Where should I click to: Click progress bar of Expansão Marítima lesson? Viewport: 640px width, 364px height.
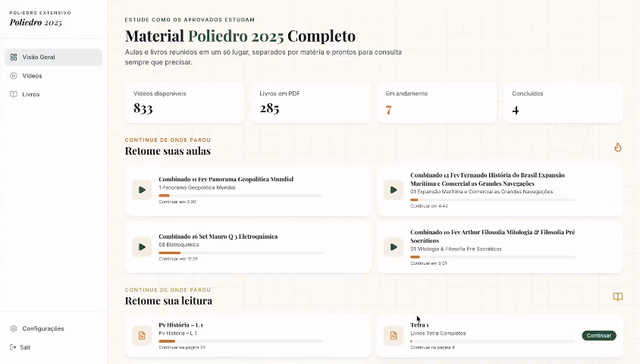click(493, 200)
